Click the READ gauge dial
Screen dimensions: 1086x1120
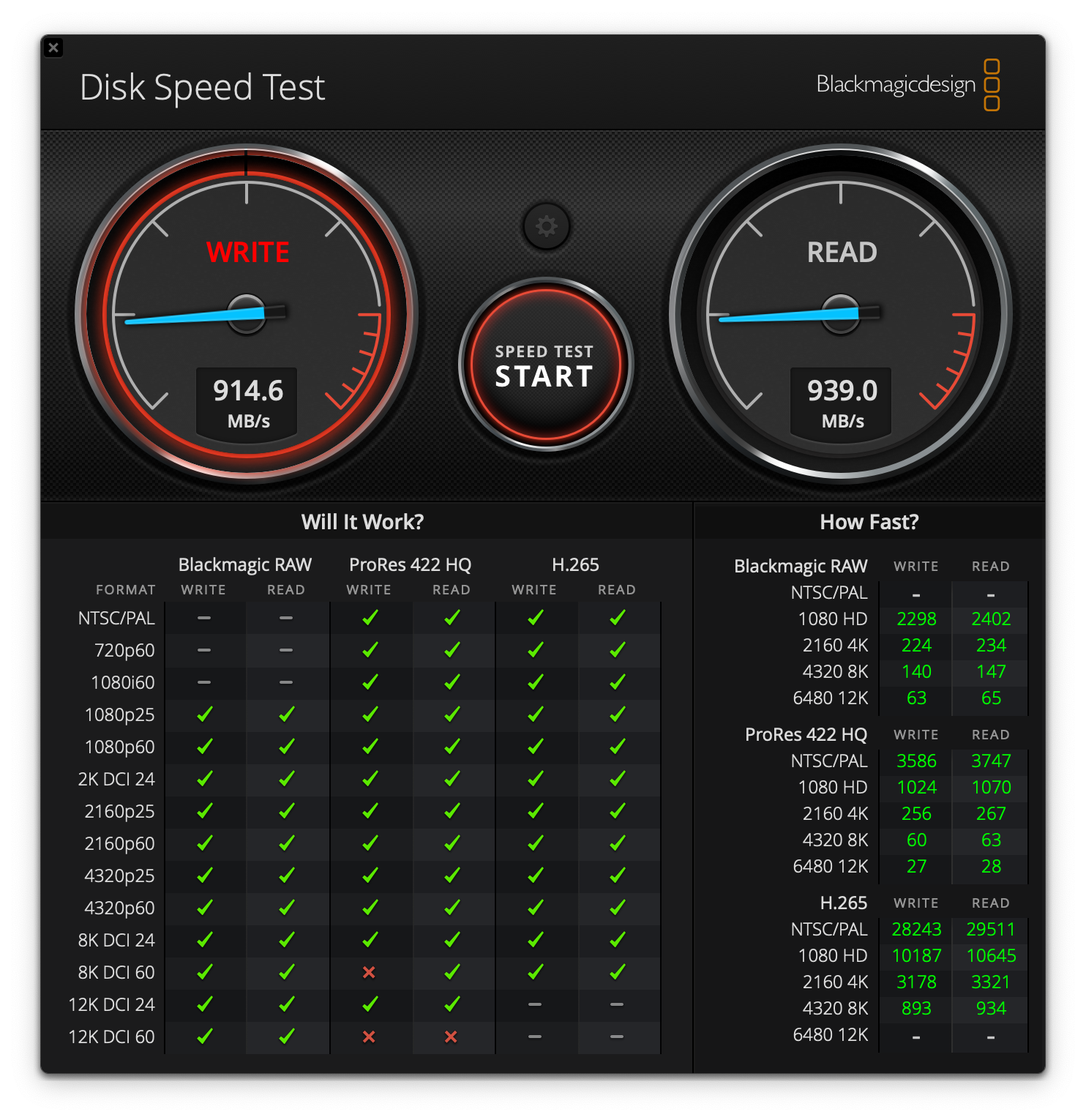(841, 315)
